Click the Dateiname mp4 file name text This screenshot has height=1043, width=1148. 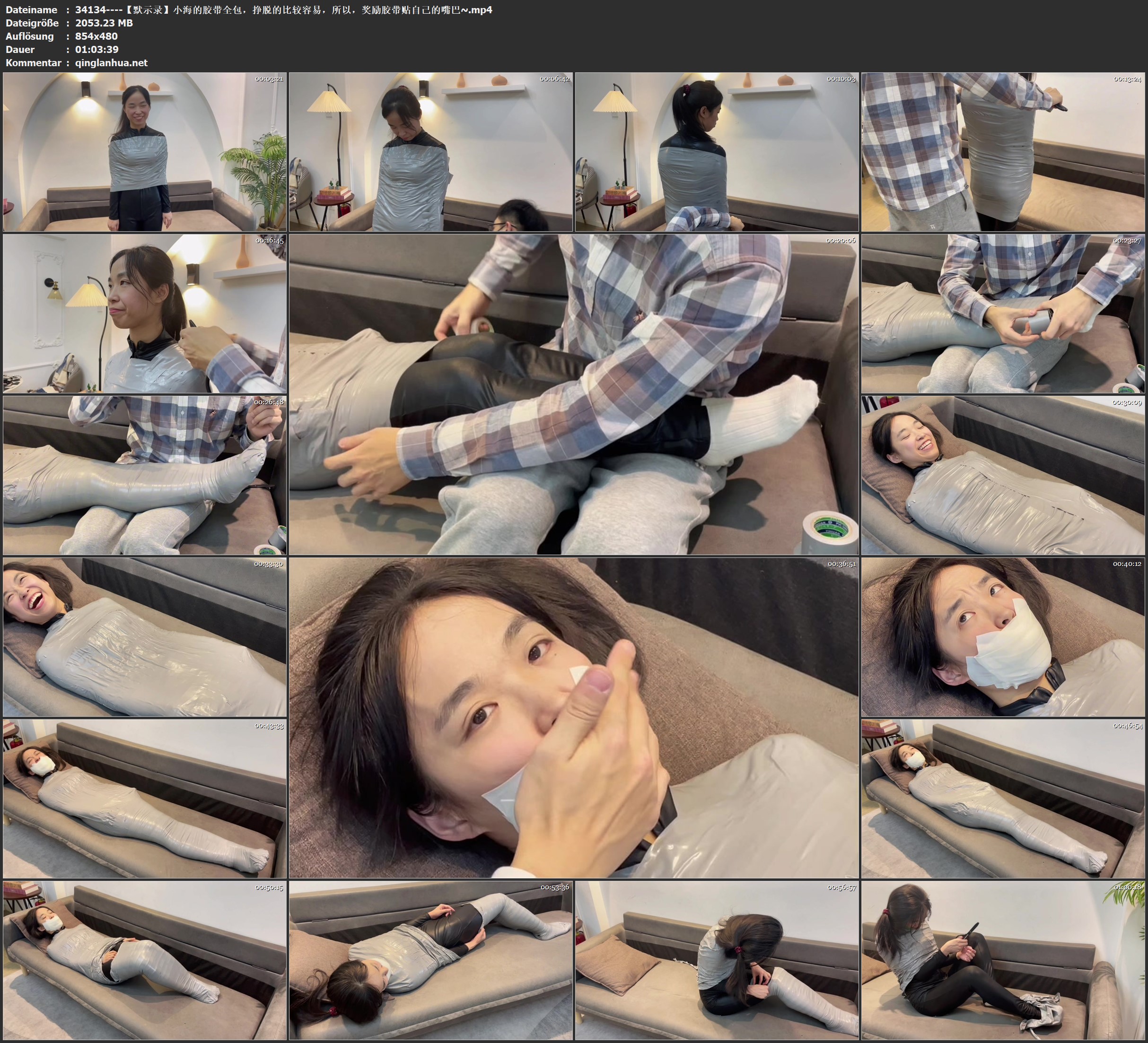[x=284, y=9]
